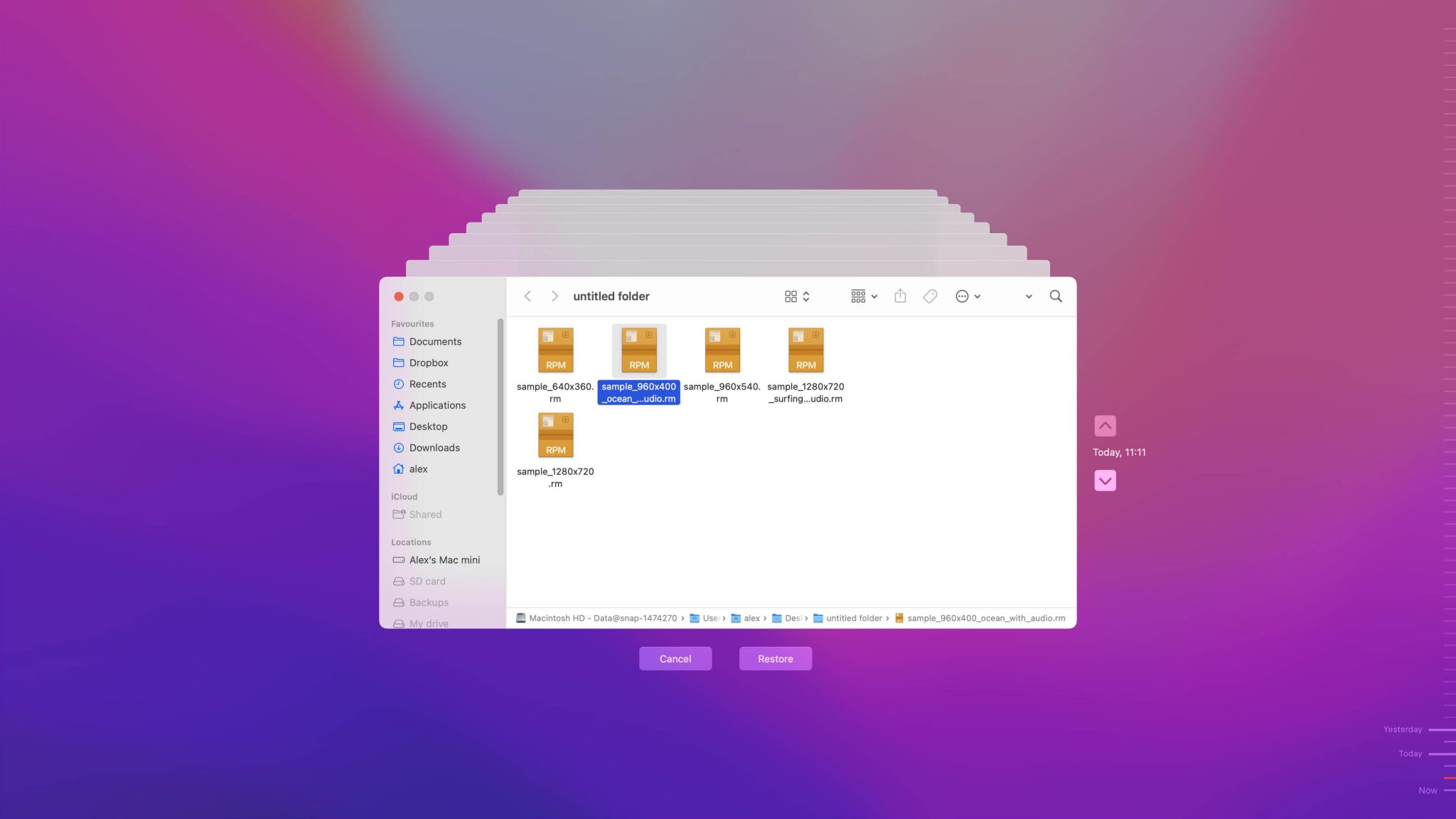The image size is (1456, 819).
Task: Navigate back using the back arrow
Action: 527,296
